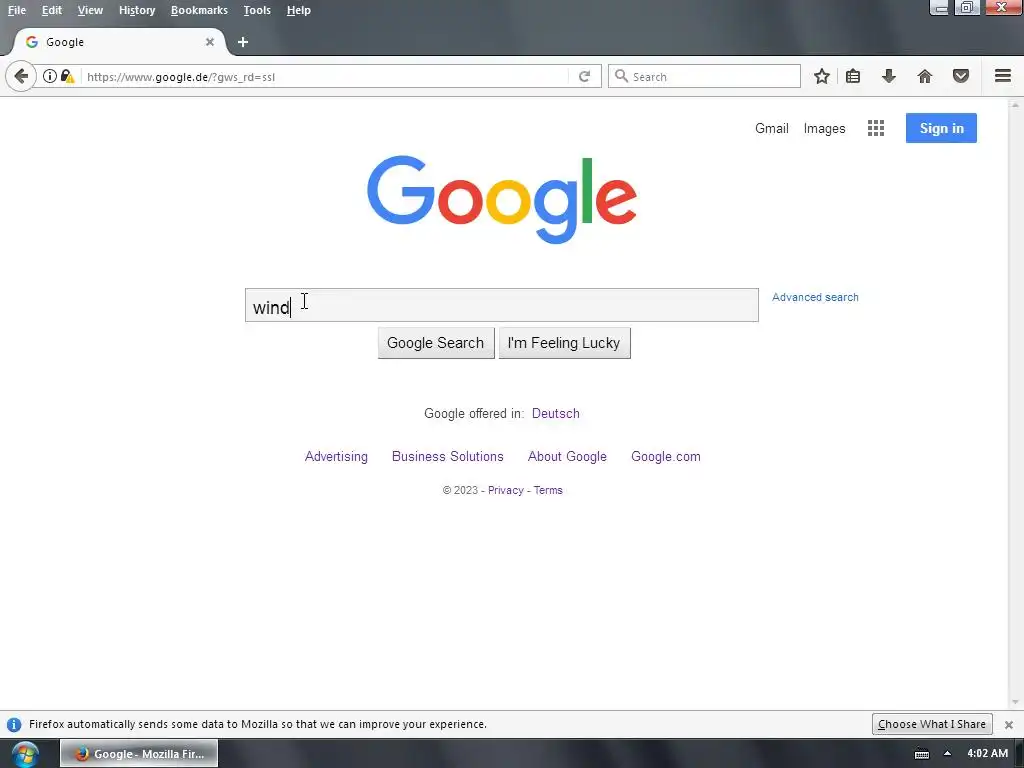Screen dimensions: 1024x768
Task: Open the Images link
Action: click(x=824, y=129)
